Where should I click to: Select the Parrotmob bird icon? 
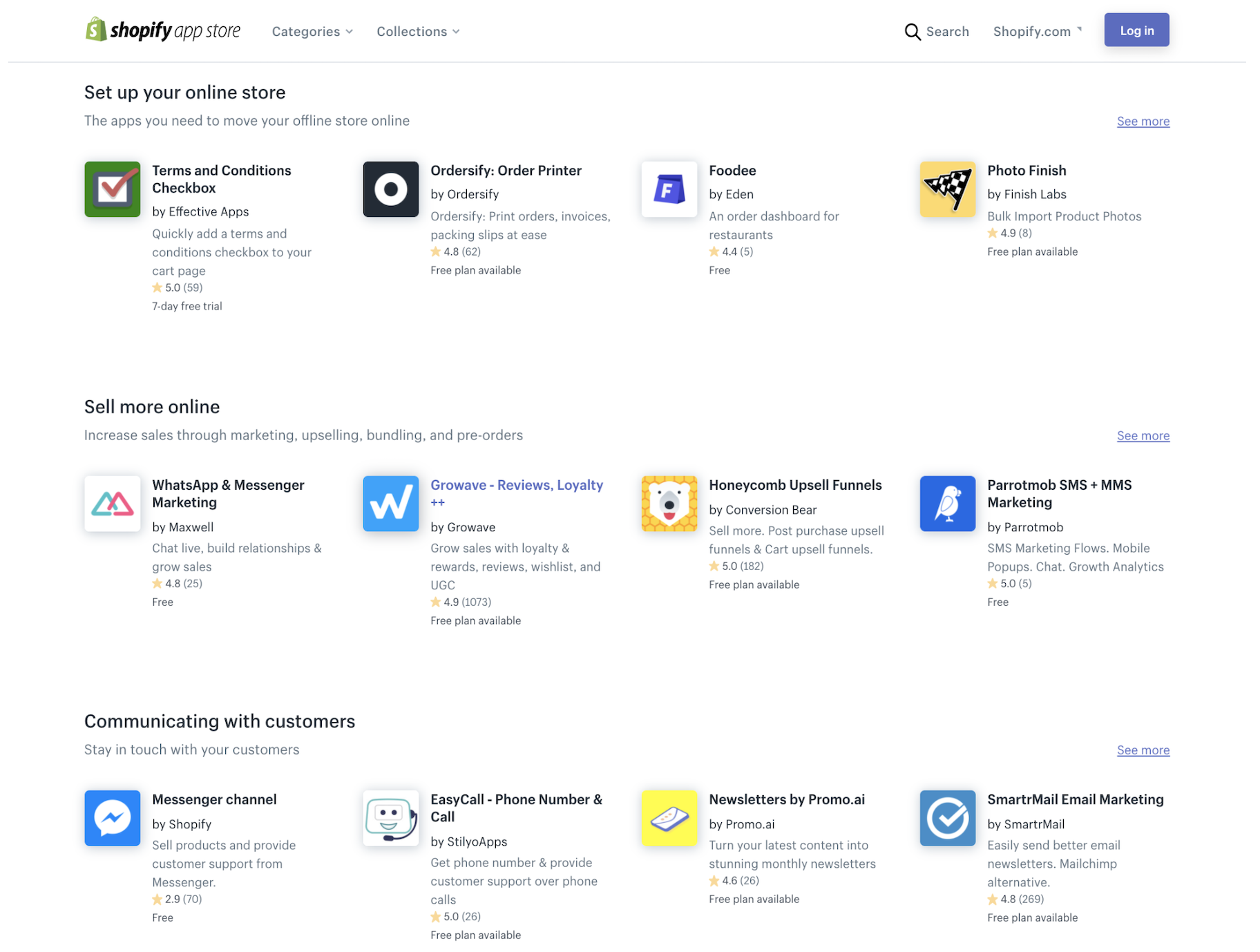tap(946, 504)
